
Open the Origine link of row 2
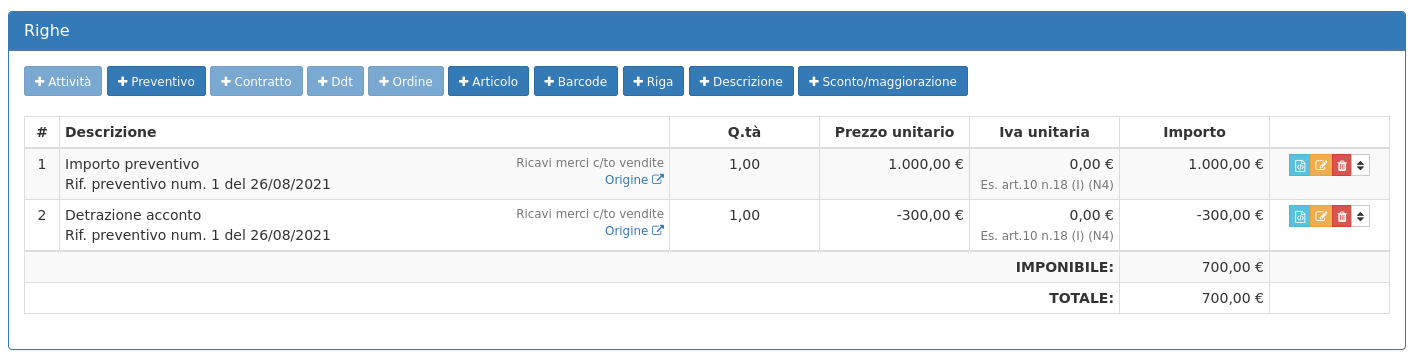(x=634, y=231)
